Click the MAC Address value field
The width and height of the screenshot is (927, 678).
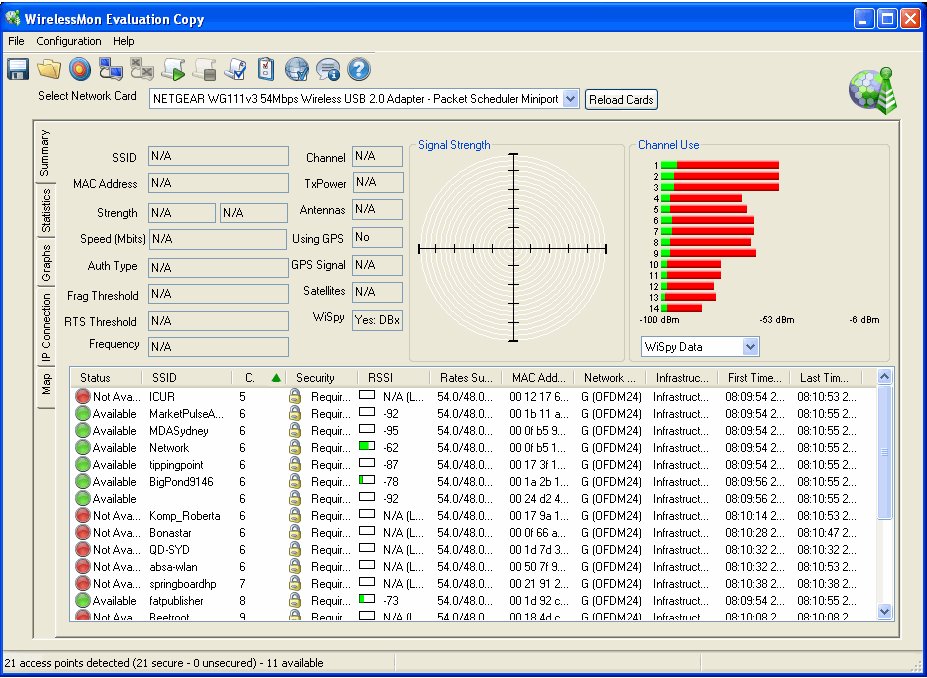218,183
